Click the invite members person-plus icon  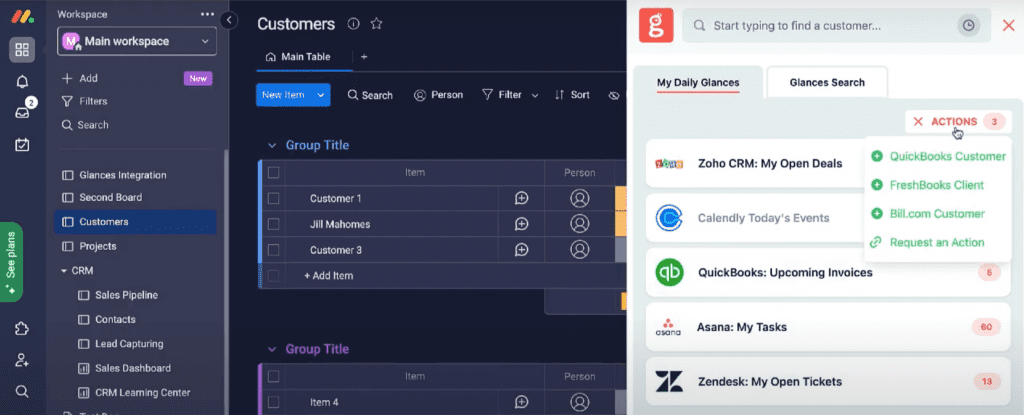click(x=22, y=360)
